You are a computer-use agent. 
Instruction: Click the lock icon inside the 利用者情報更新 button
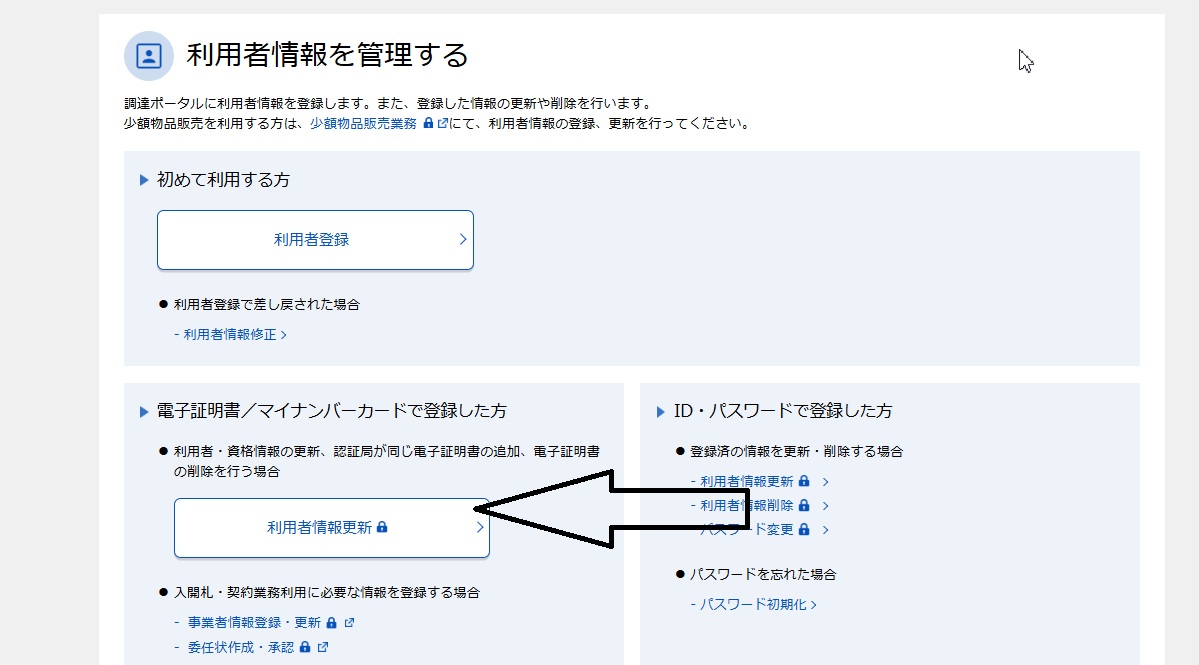(381, 527)
